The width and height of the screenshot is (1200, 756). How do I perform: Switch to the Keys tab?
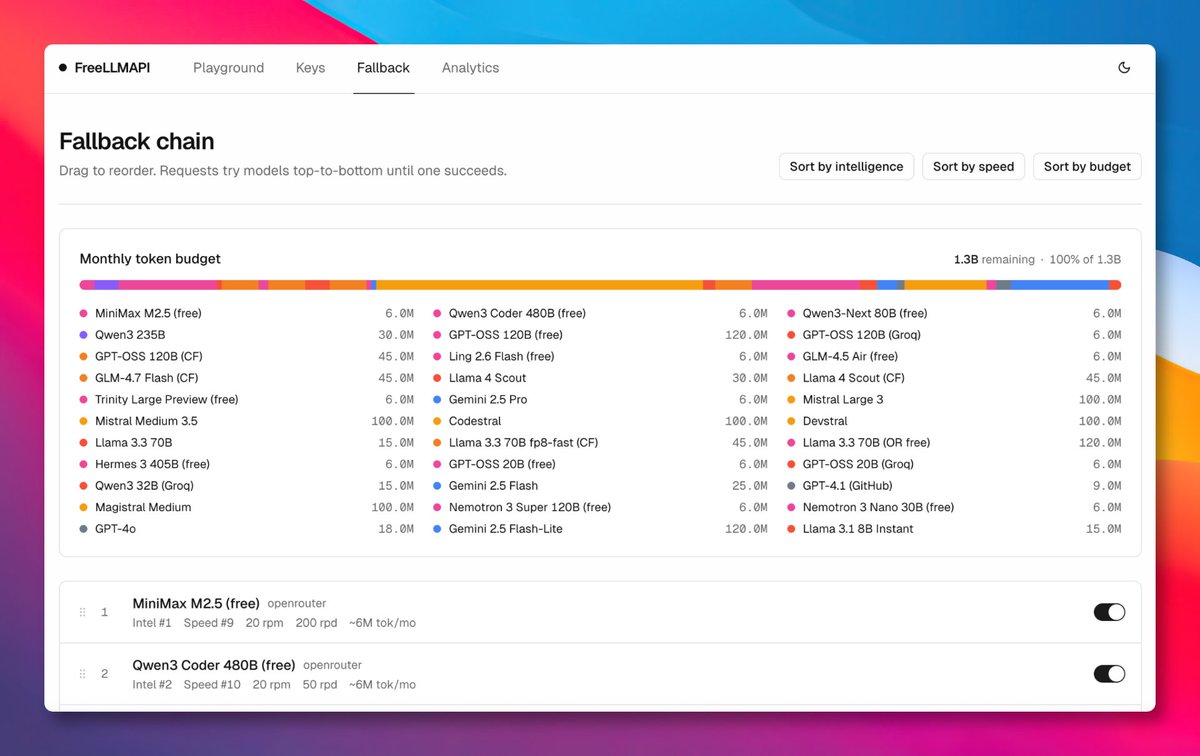coord(310,68)
